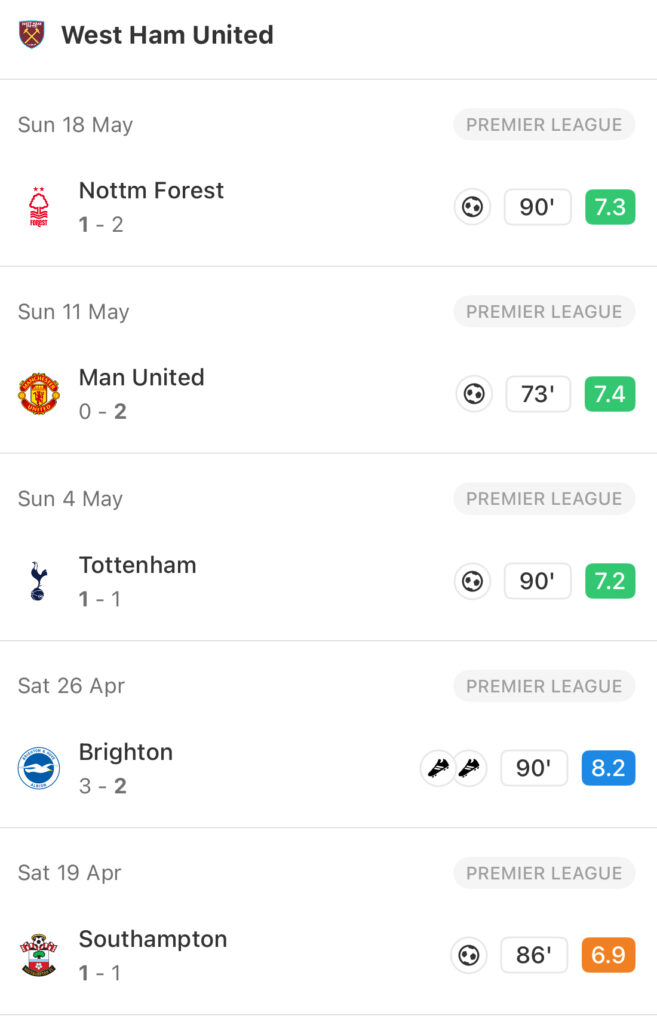Screen dimensions: 657x1024
Task: Click the Nottm Forest club crest
Action: 39,207
